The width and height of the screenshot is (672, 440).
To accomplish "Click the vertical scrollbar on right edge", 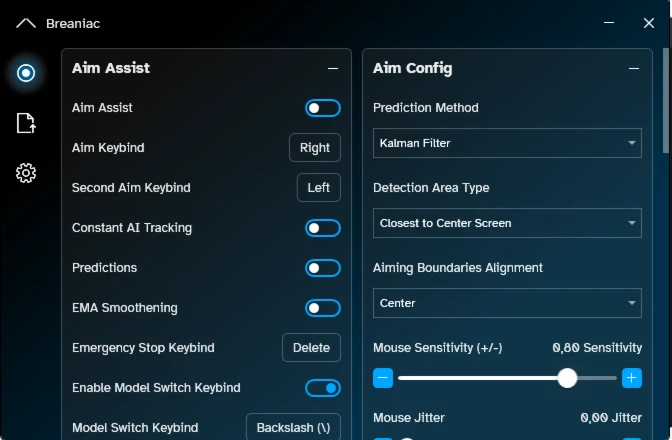I will (x=666, y=100).
